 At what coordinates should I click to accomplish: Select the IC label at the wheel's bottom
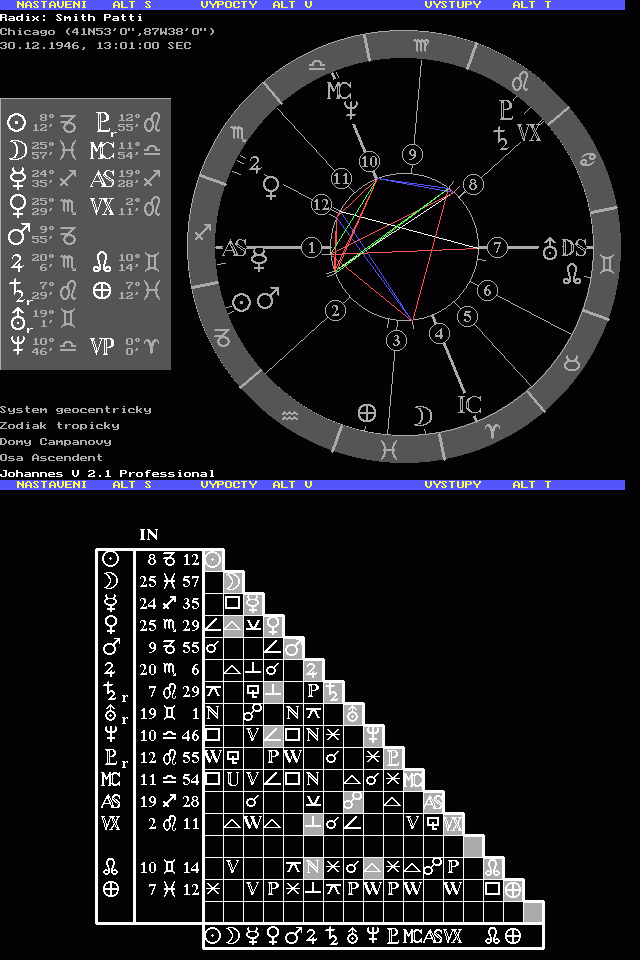point(469,405)
